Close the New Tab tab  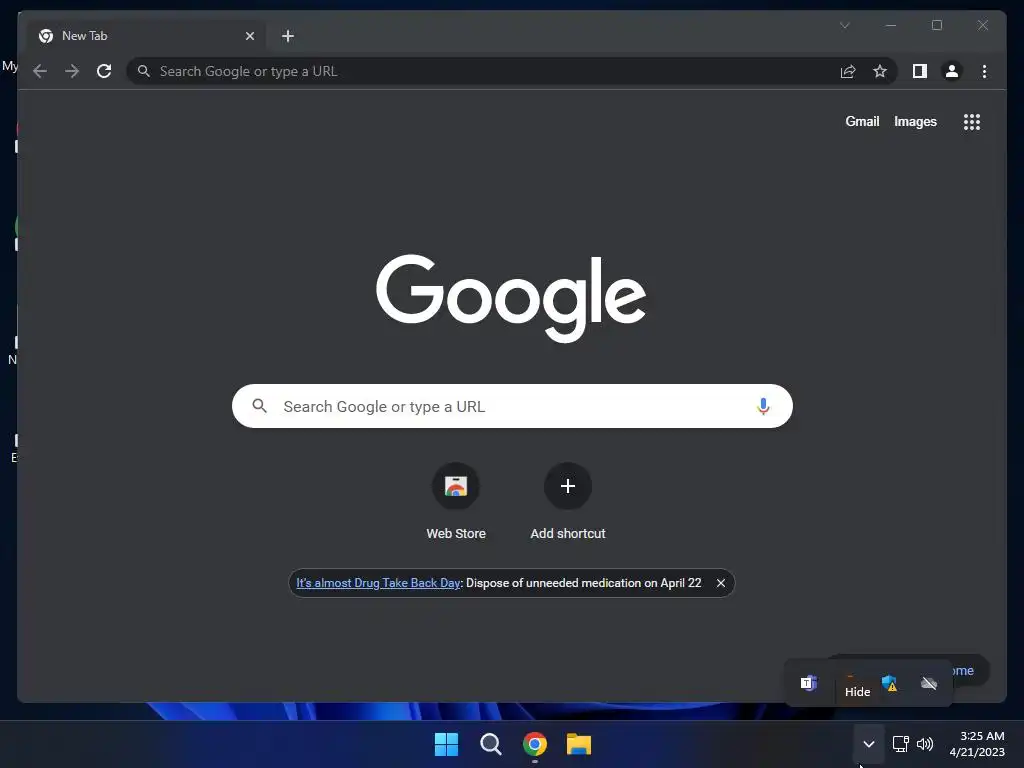tap(249, 36)
